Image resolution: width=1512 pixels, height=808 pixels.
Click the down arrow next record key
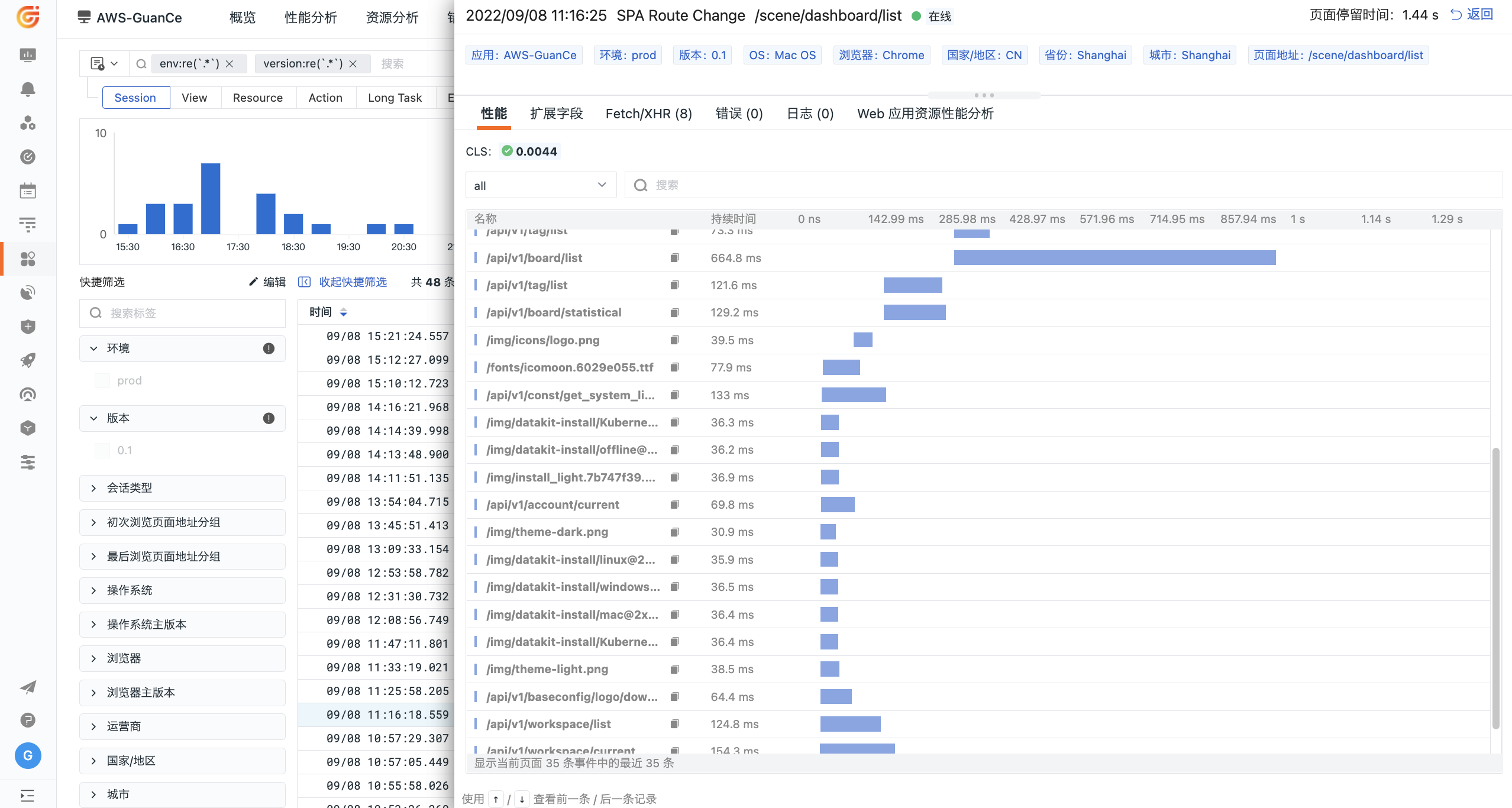[522, 799]
